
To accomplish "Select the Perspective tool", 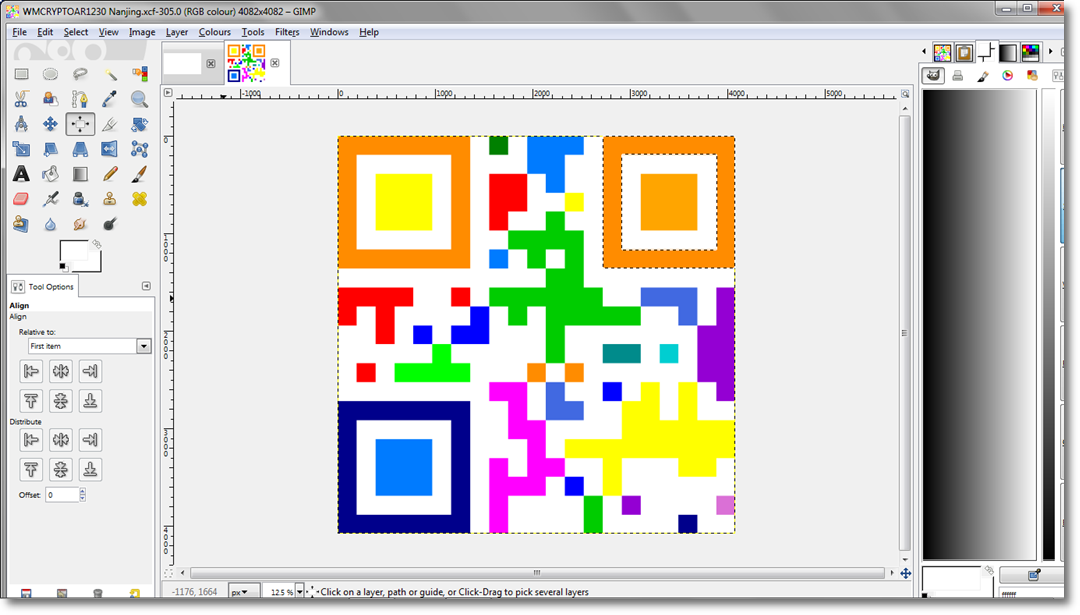I will [x=80, y=149].
